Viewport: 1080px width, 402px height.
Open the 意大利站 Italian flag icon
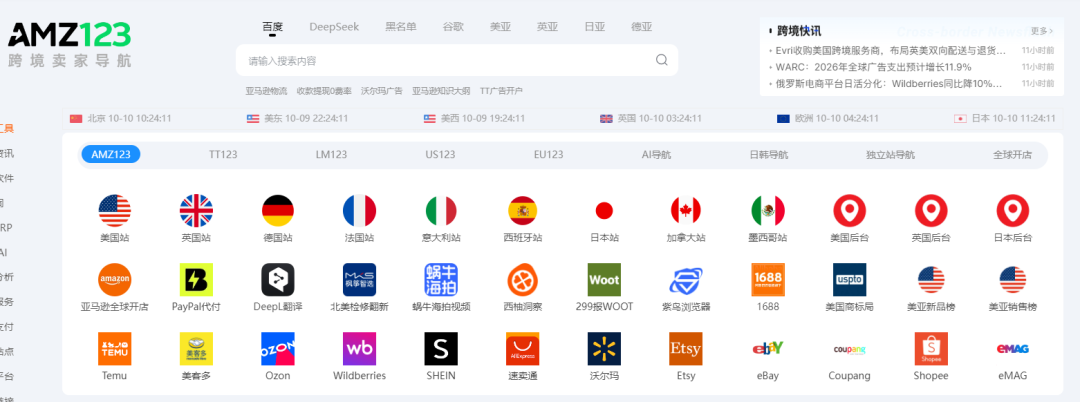441,211
